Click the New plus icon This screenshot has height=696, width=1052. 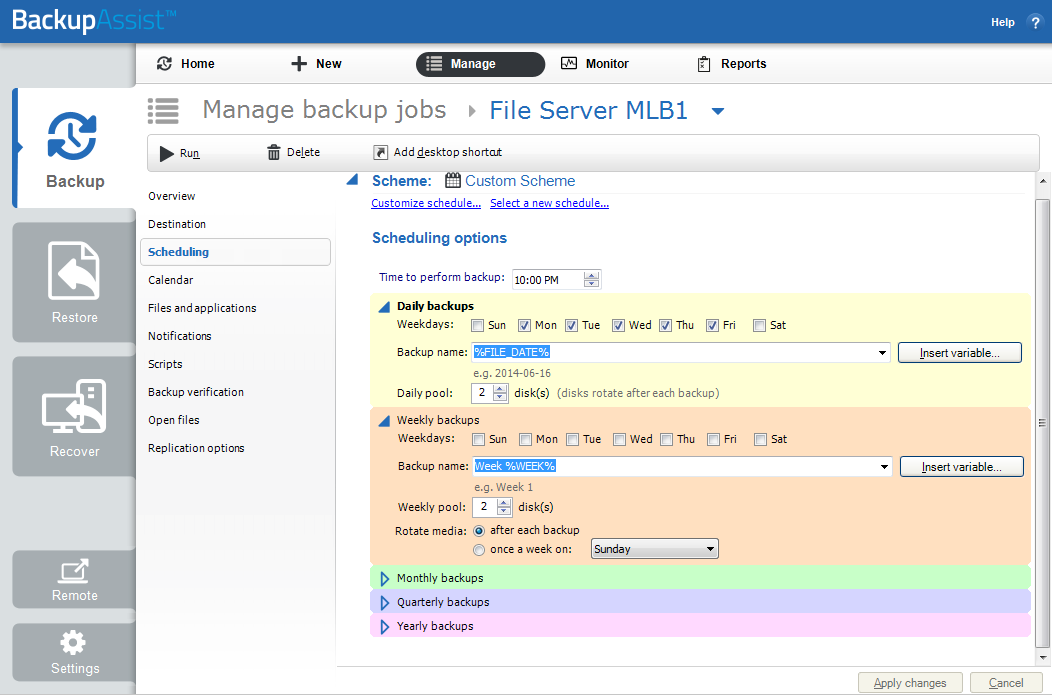point(299,64)
